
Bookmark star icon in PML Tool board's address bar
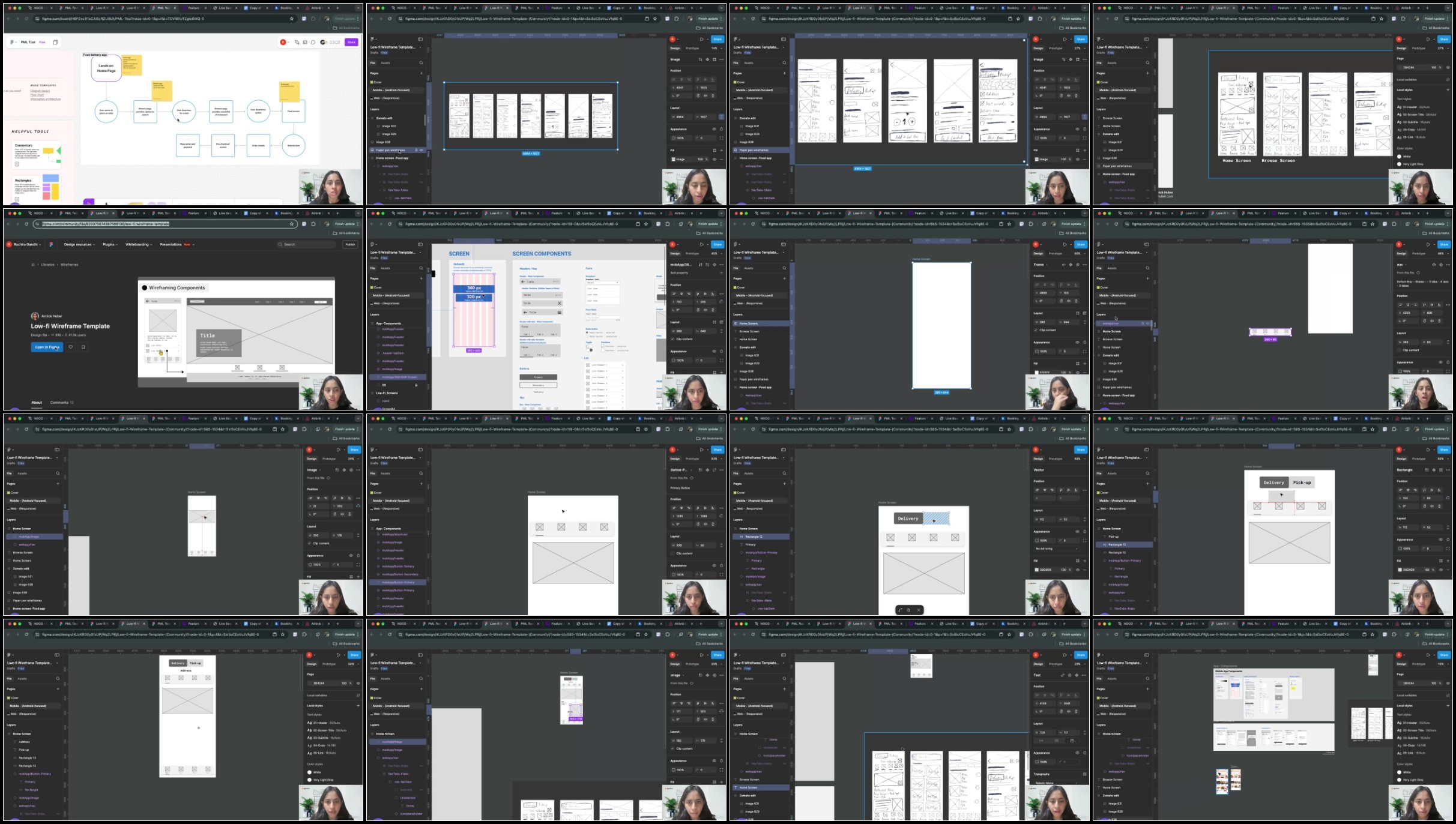292,19
